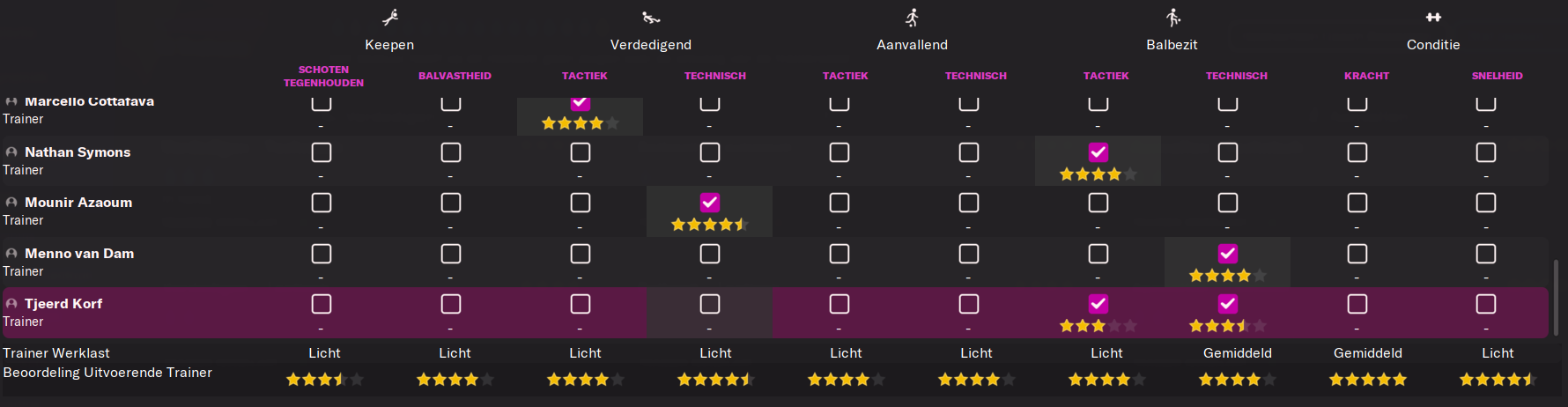
Task: Click Mounir Azaoum's person icon
Action: click(11, 203)
